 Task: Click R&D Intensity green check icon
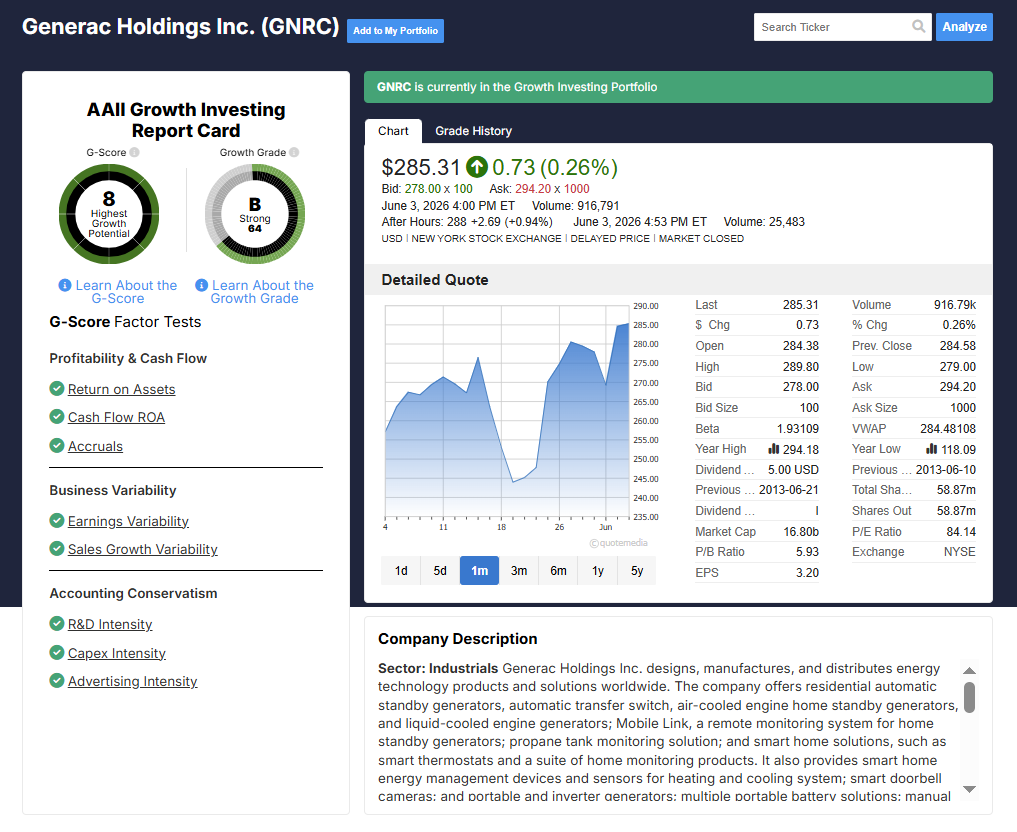tap(57, 623)
